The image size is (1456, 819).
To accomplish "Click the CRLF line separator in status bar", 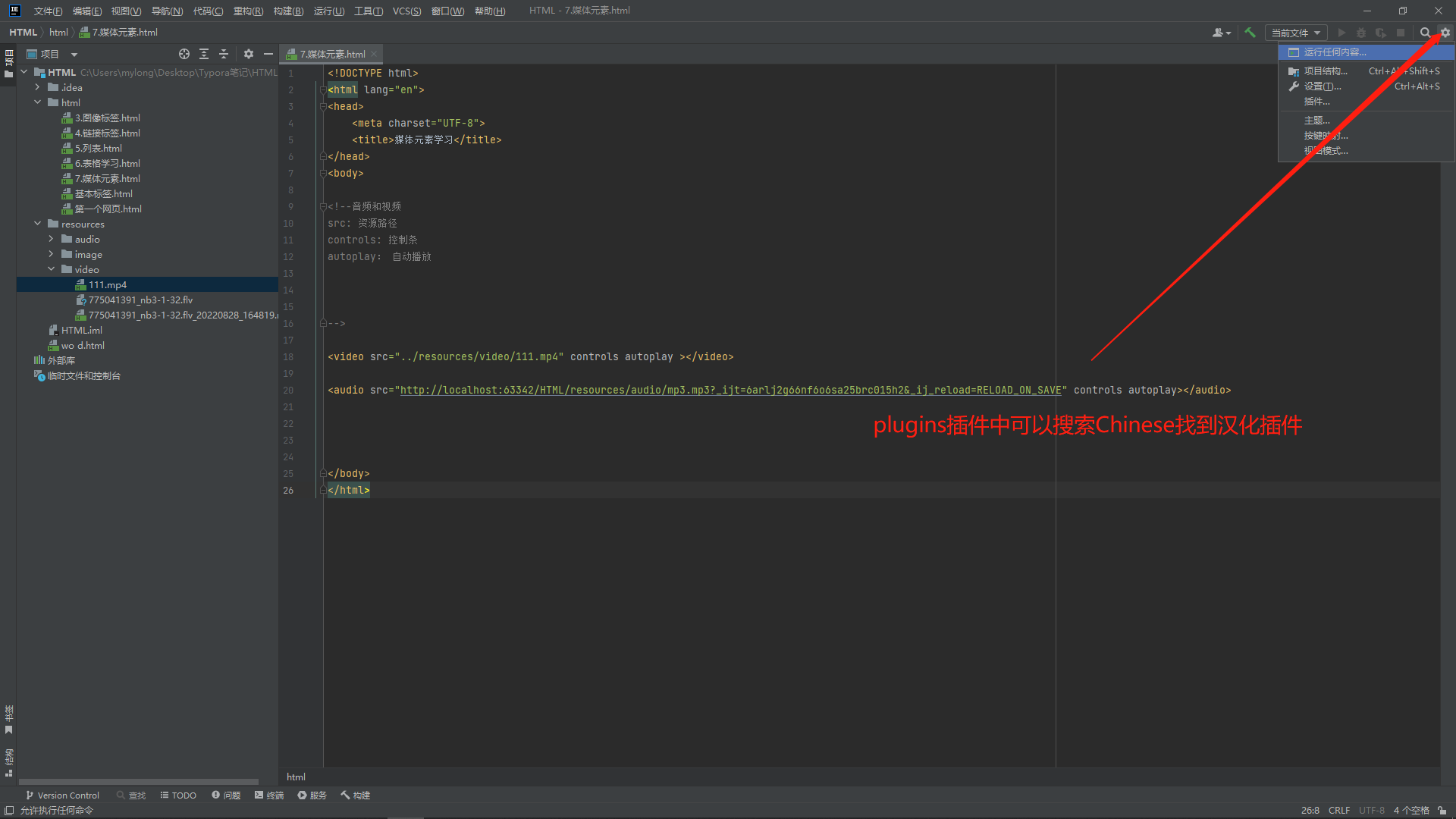I will 1338,810.
